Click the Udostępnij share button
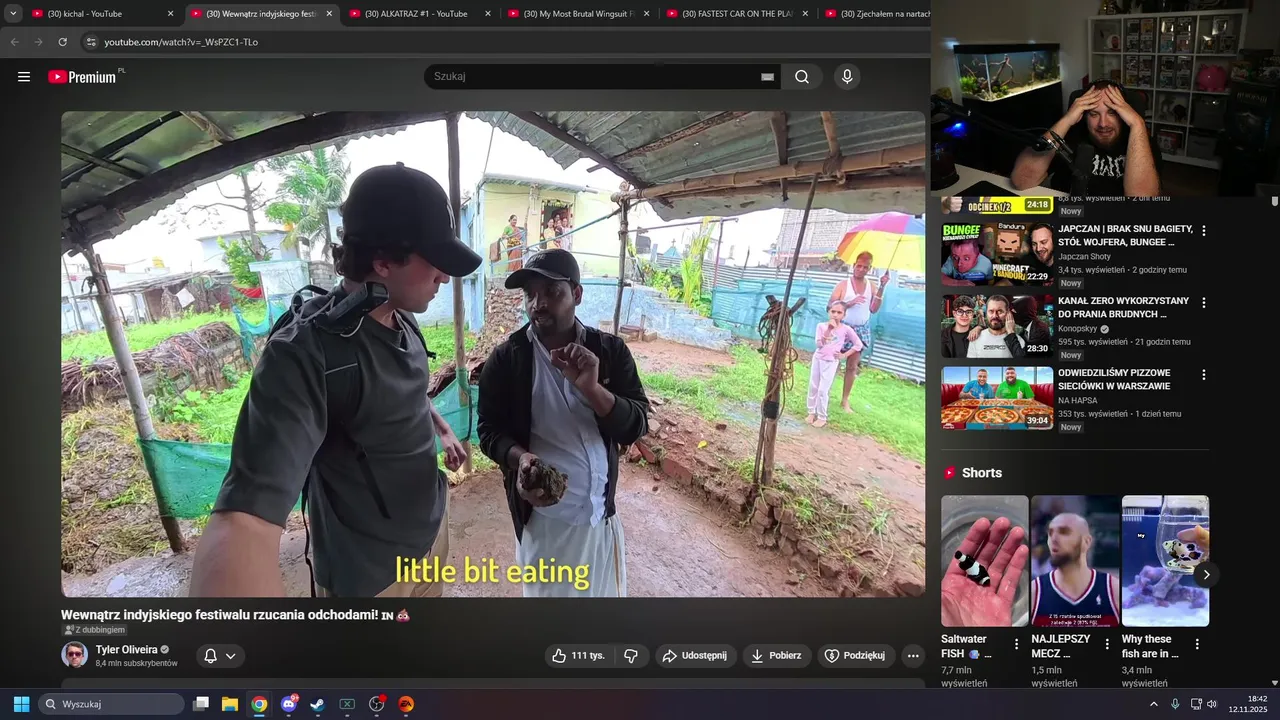 [696, 656]
